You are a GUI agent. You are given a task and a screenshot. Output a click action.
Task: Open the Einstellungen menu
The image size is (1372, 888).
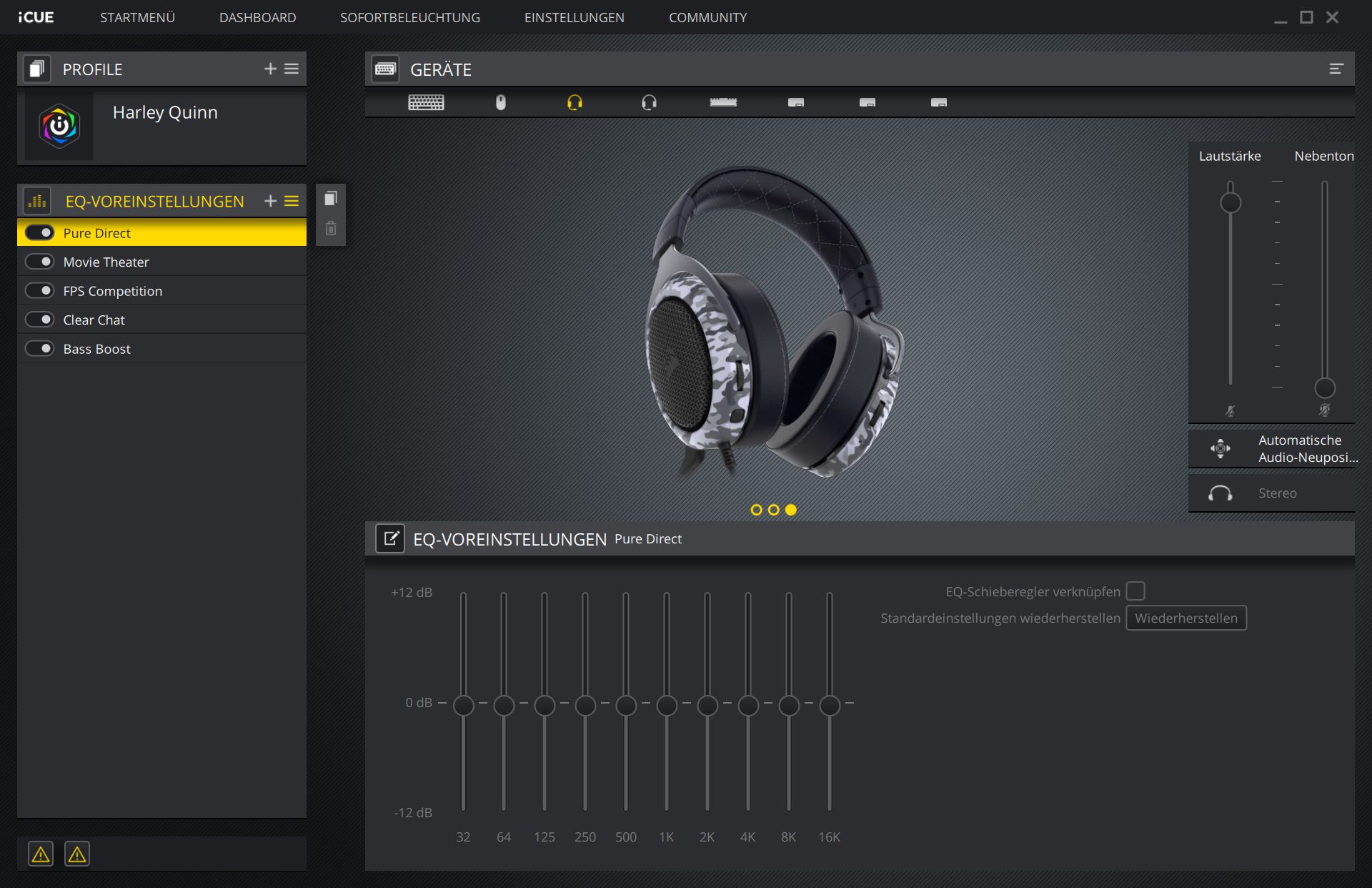[x=575, y=17]
